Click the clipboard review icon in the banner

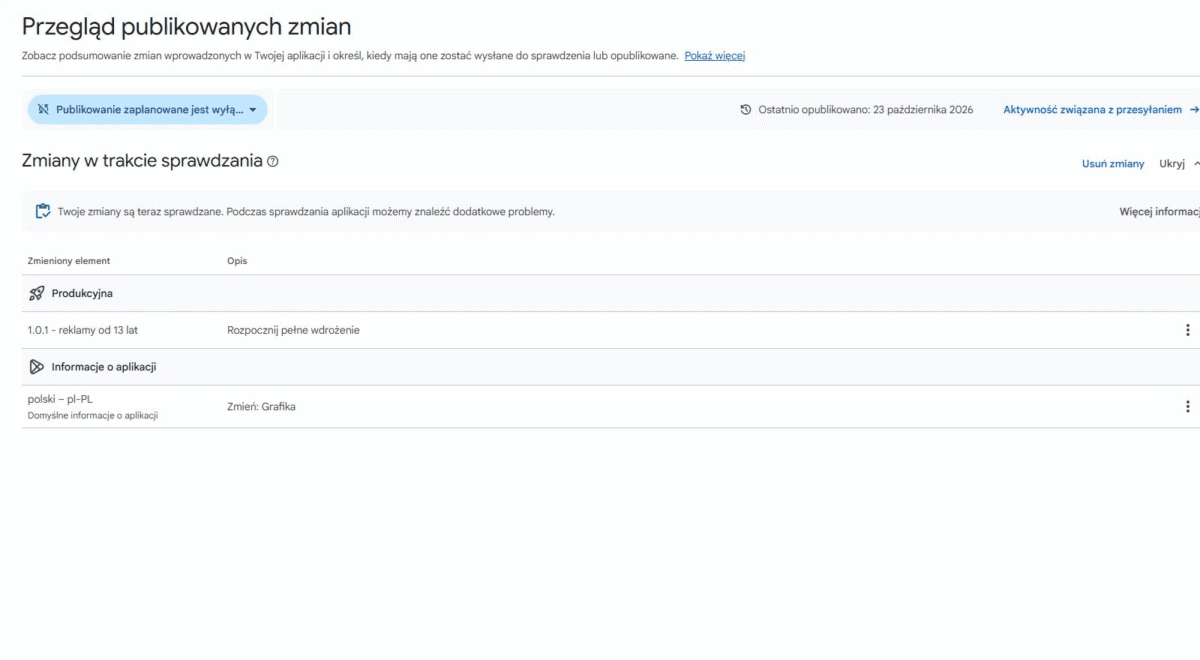[43, 212]
